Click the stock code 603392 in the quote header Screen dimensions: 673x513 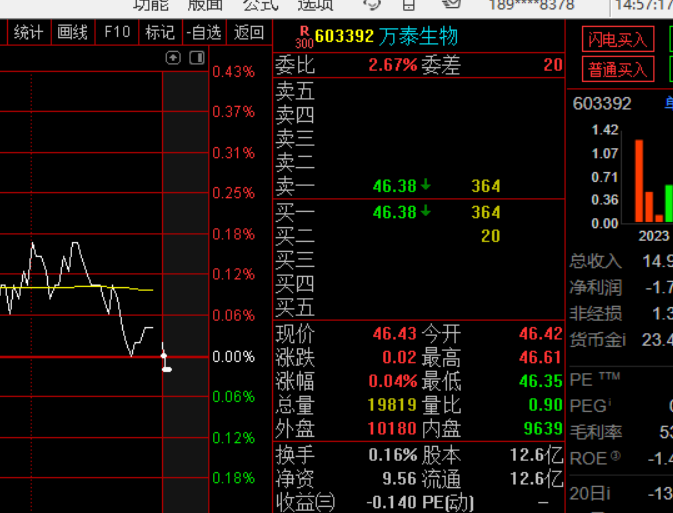344,36
